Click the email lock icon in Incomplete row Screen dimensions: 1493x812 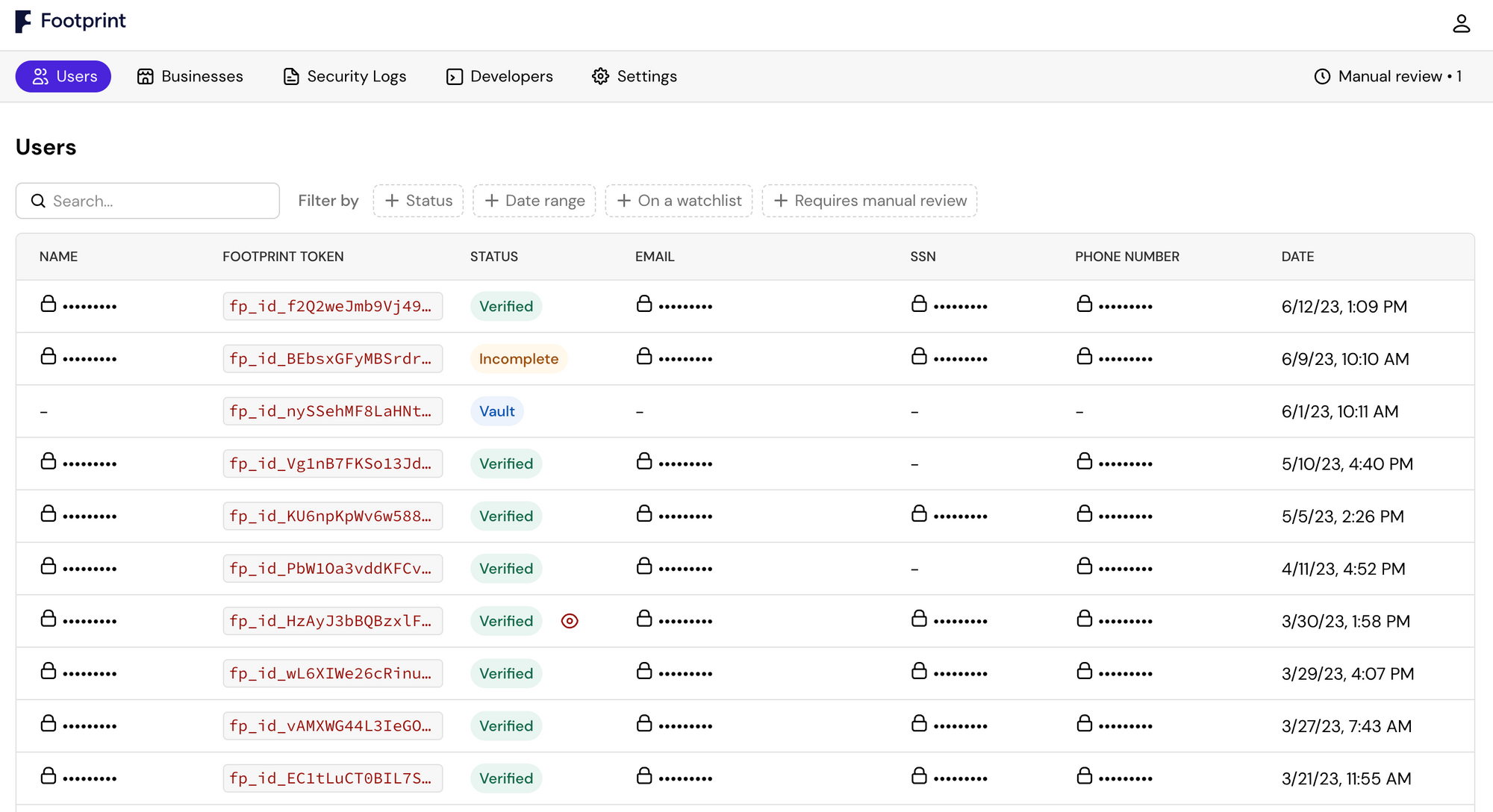[644, 357]
